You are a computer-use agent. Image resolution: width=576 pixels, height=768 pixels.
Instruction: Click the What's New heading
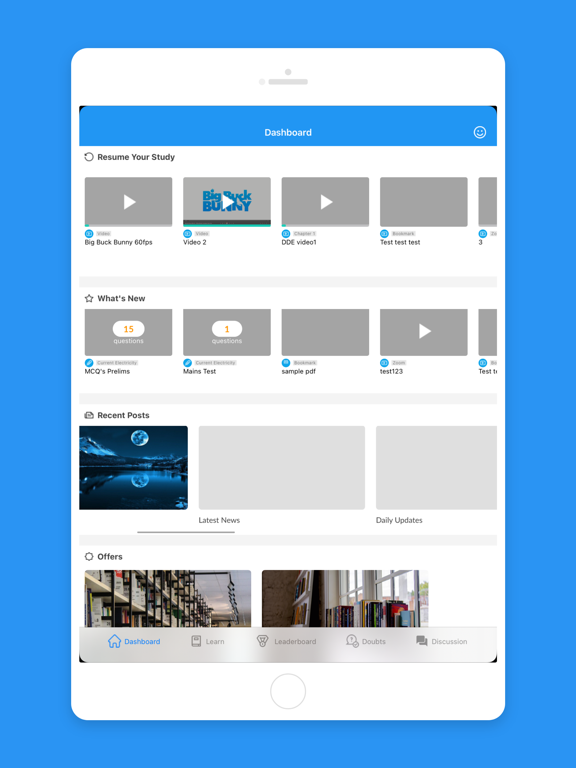pyautogui.click(x=121, y=298)
